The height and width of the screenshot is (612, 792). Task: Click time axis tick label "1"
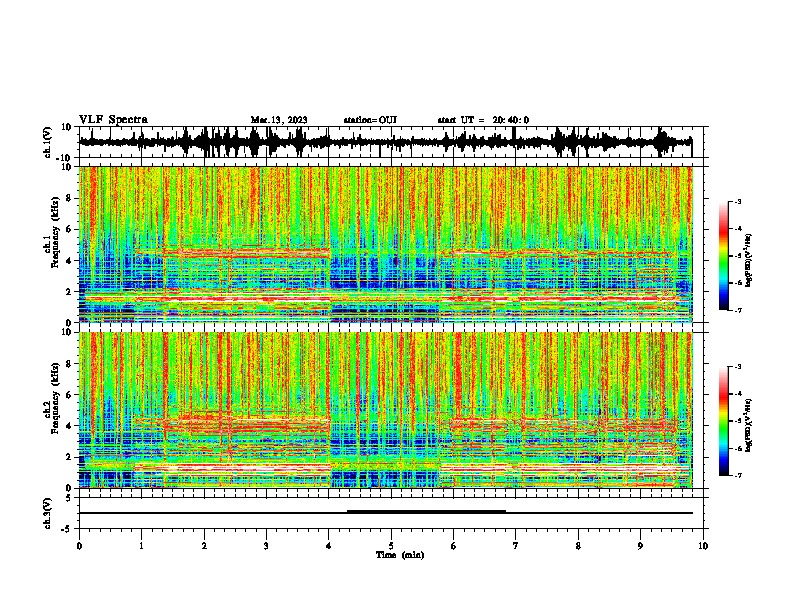click(x=141, y=546)
